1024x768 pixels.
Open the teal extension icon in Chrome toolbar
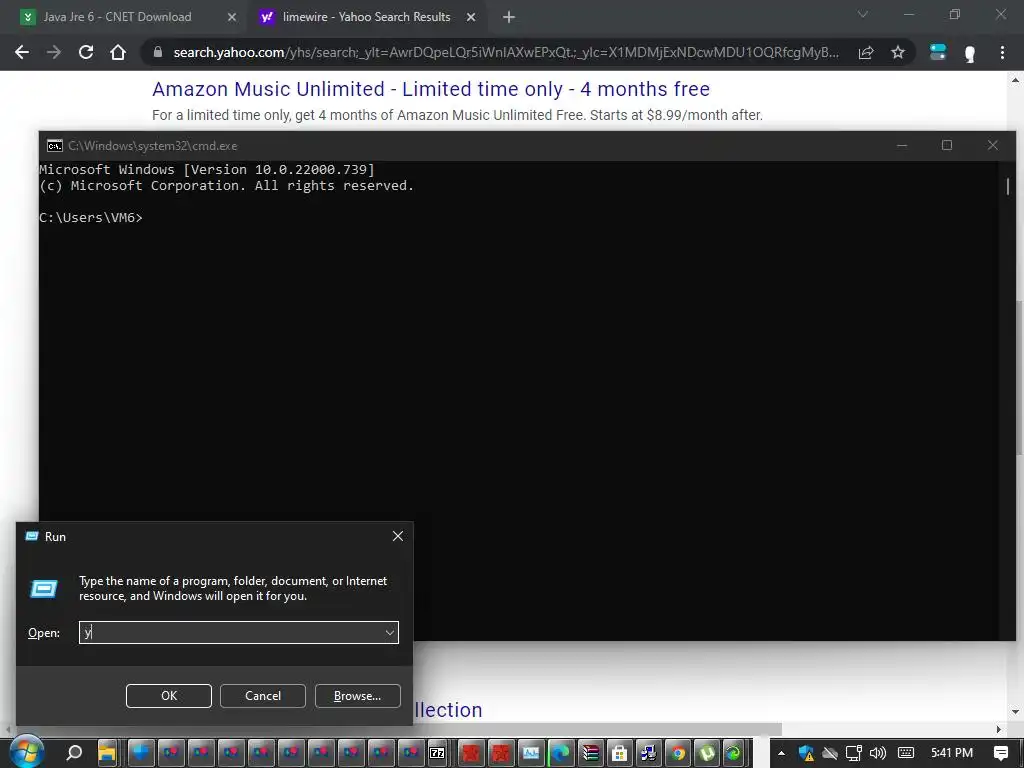[x=938, y=52]
